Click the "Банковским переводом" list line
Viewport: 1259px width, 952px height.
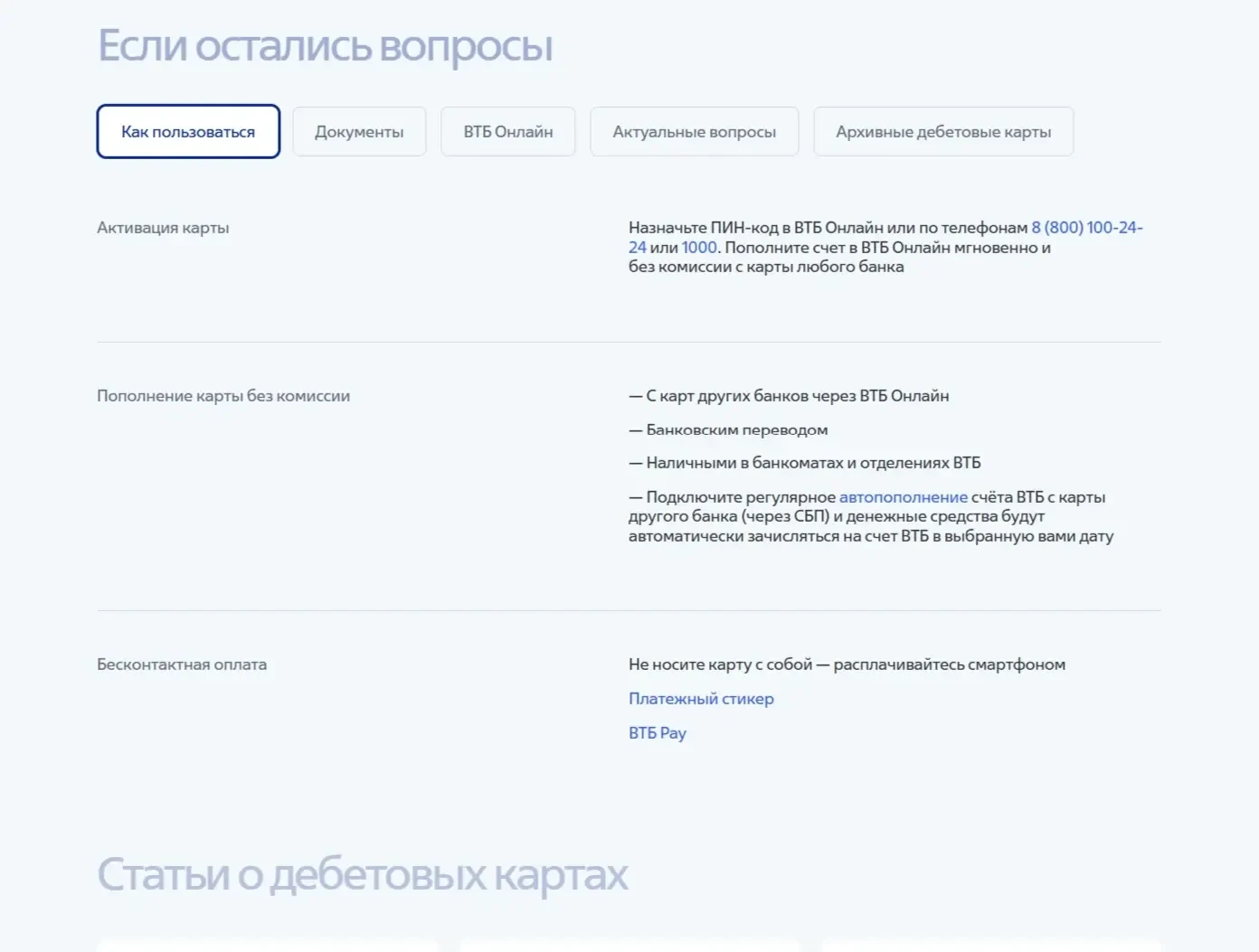coord(728,430)
